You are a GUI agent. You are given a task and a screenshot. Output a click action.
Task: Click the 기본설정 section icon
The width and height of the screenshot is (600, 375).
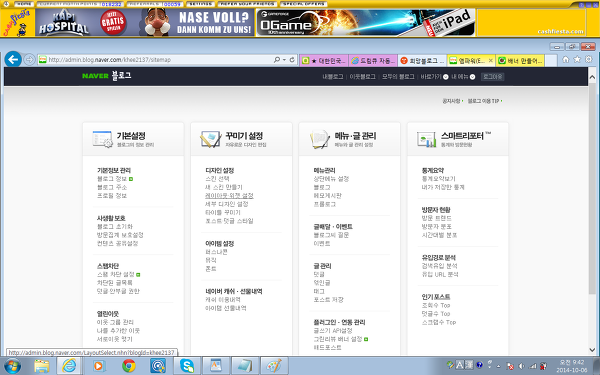[x=102, y=139]
